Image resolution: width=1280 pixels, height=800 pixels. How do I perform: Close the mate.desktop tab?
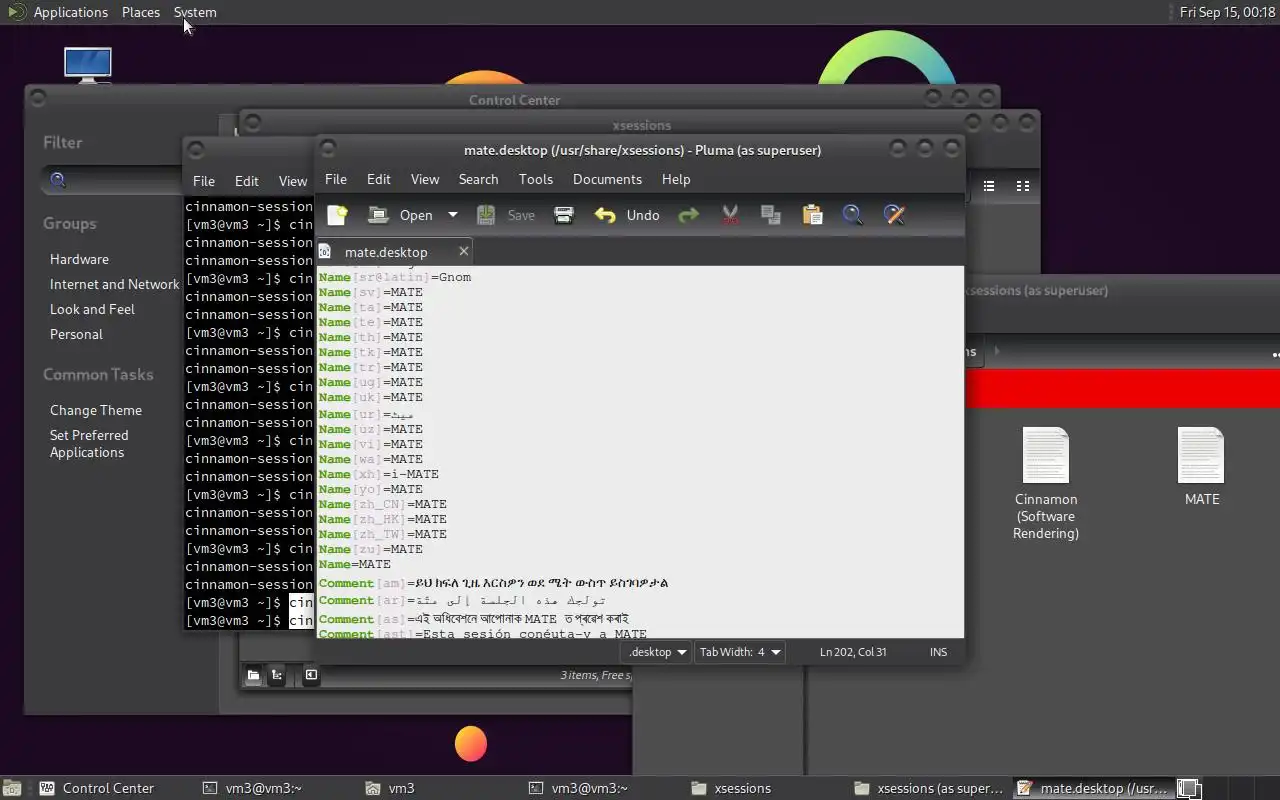[463, 251]
